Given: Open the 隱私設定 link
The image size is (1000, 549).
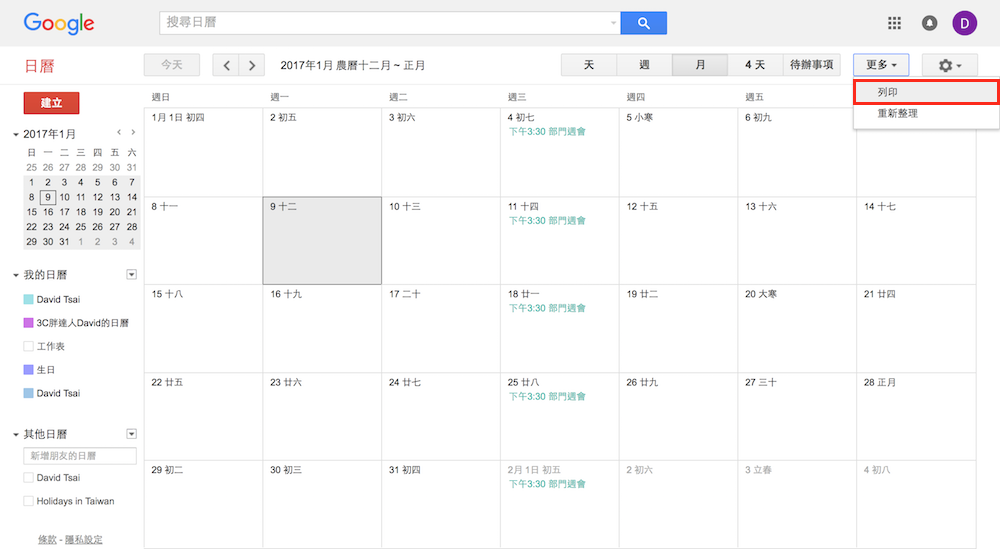Looking at the screenshot, I should [x=84, y=540].
